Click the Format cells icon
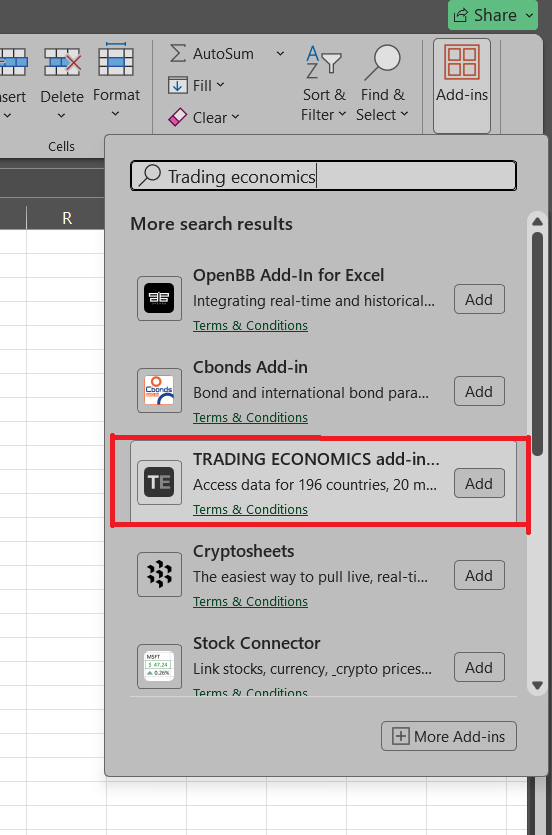The image size is (552, 835). coord(116,60)
